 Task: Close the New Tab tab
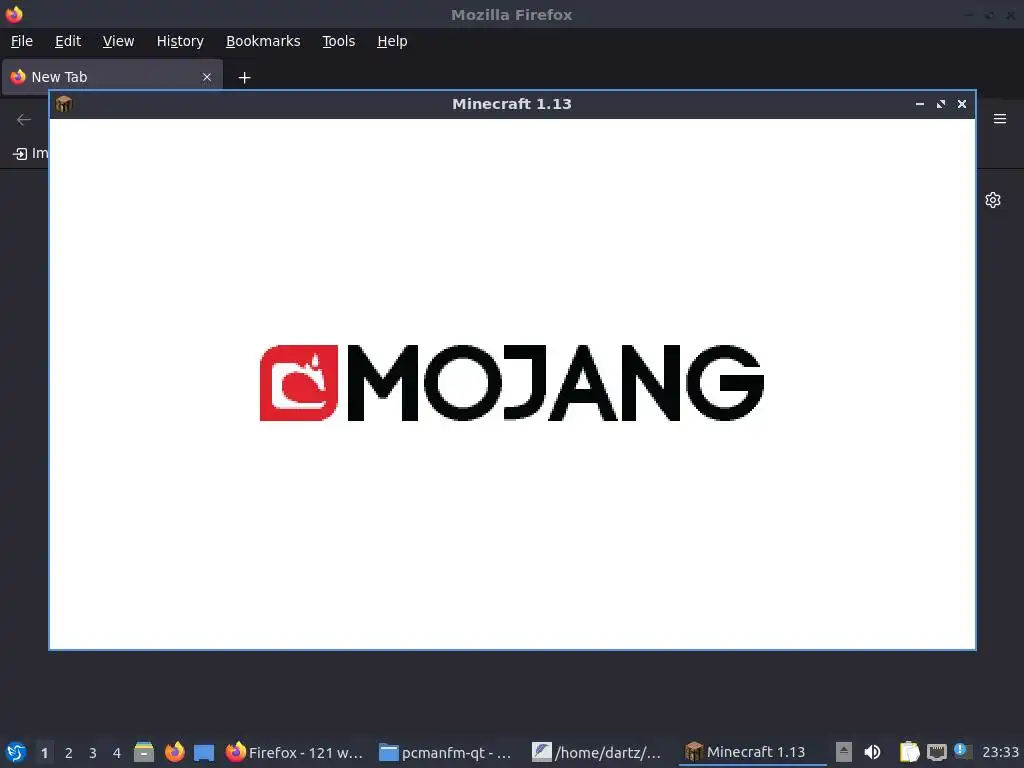point(207,77)
